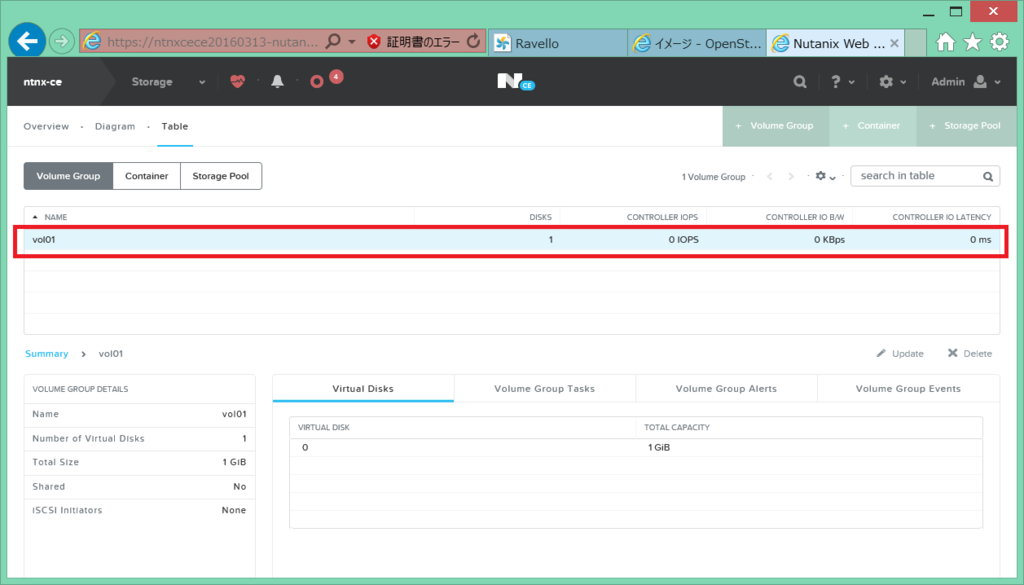Open the table settings gear above the grid

(x=822, y=175)
